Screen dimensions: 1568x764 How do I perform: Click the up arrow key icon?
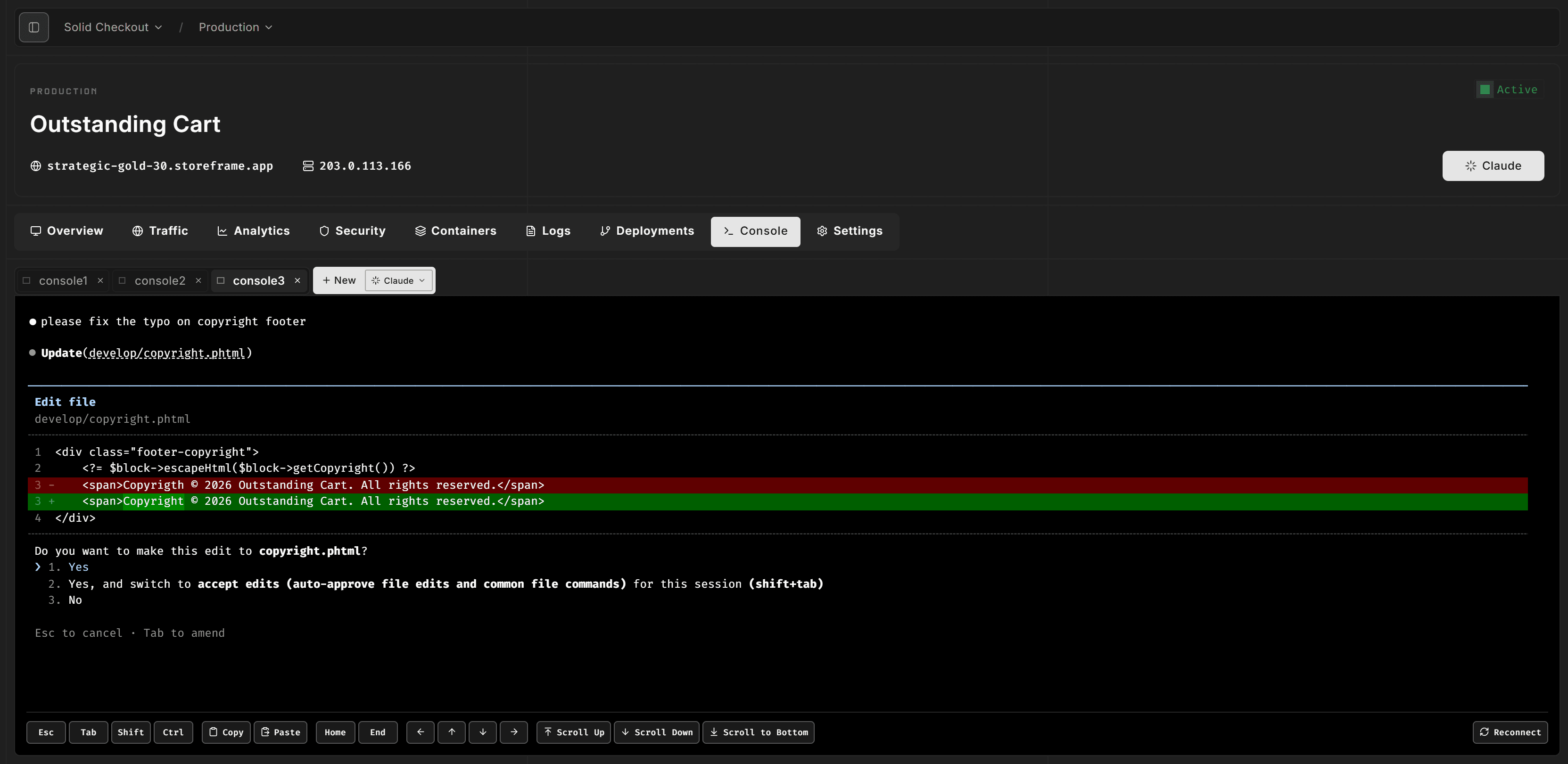coord(452,732)
